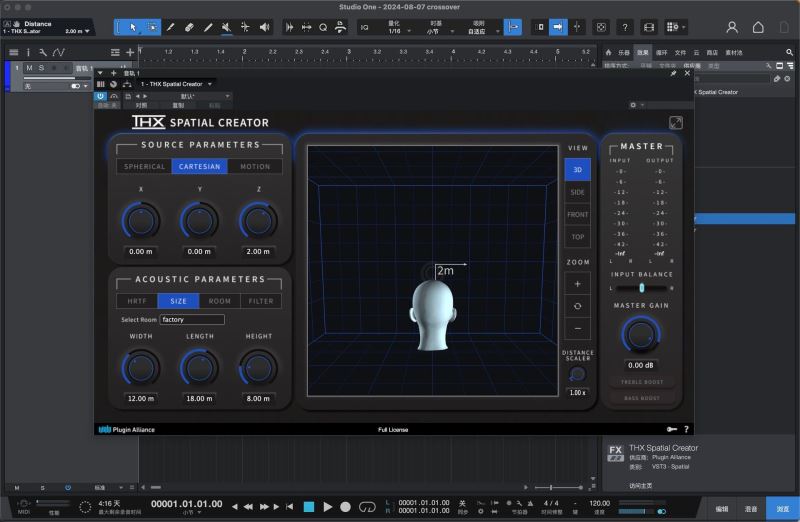Select the Listen (speaker) tool

(x=264, y=27)
